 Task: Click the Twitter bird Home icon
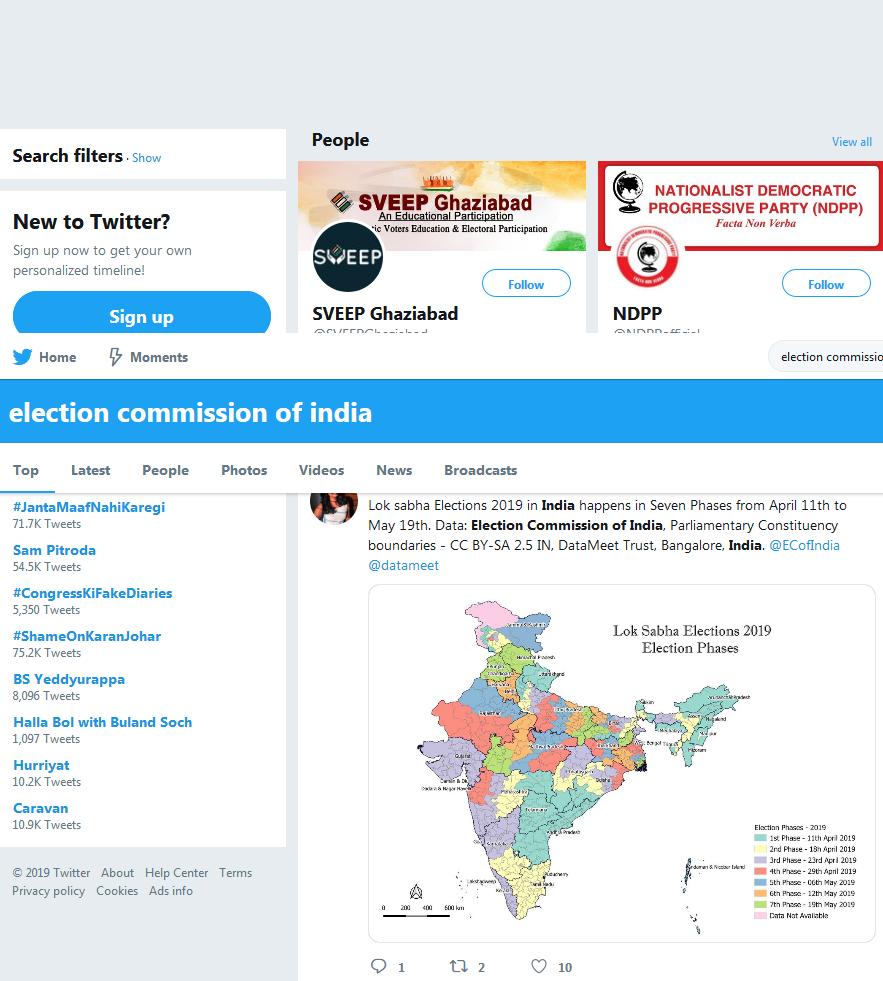(x=23, y=357)
